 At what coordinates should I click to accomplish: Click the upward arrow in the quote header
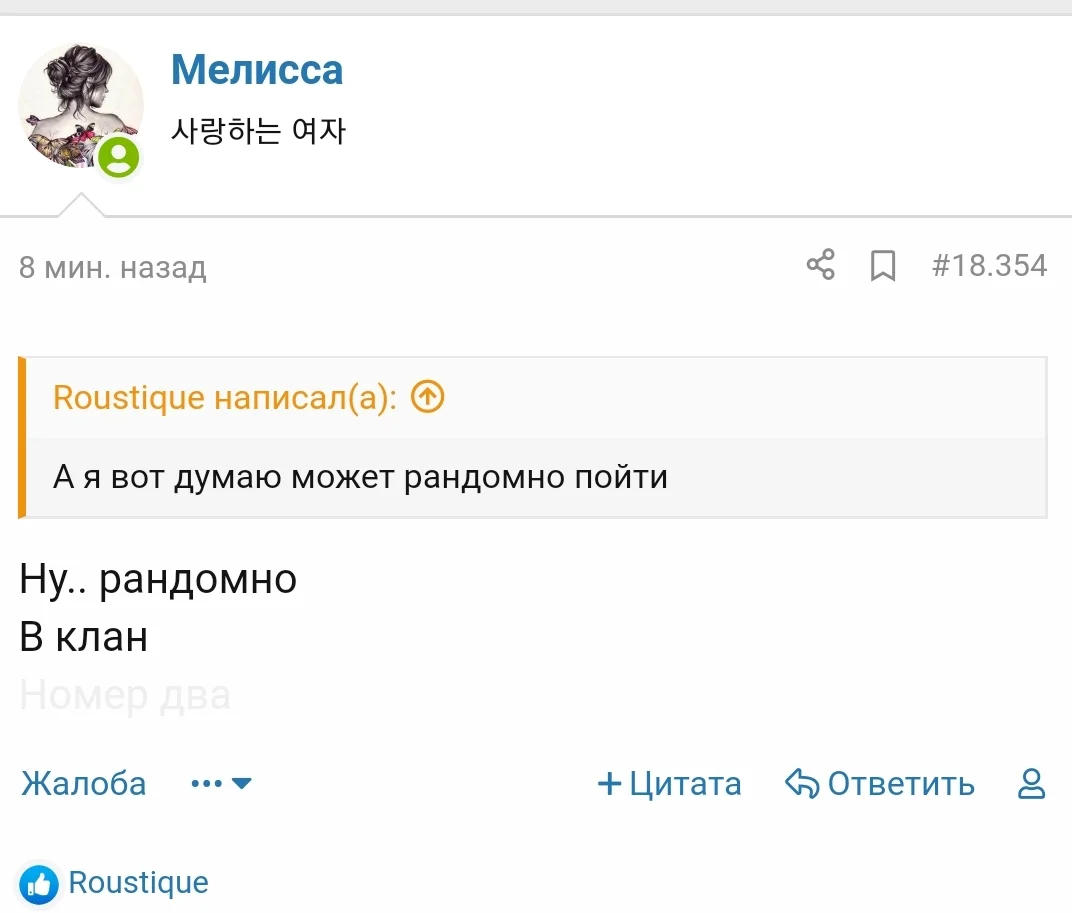[x=426, y=397]
